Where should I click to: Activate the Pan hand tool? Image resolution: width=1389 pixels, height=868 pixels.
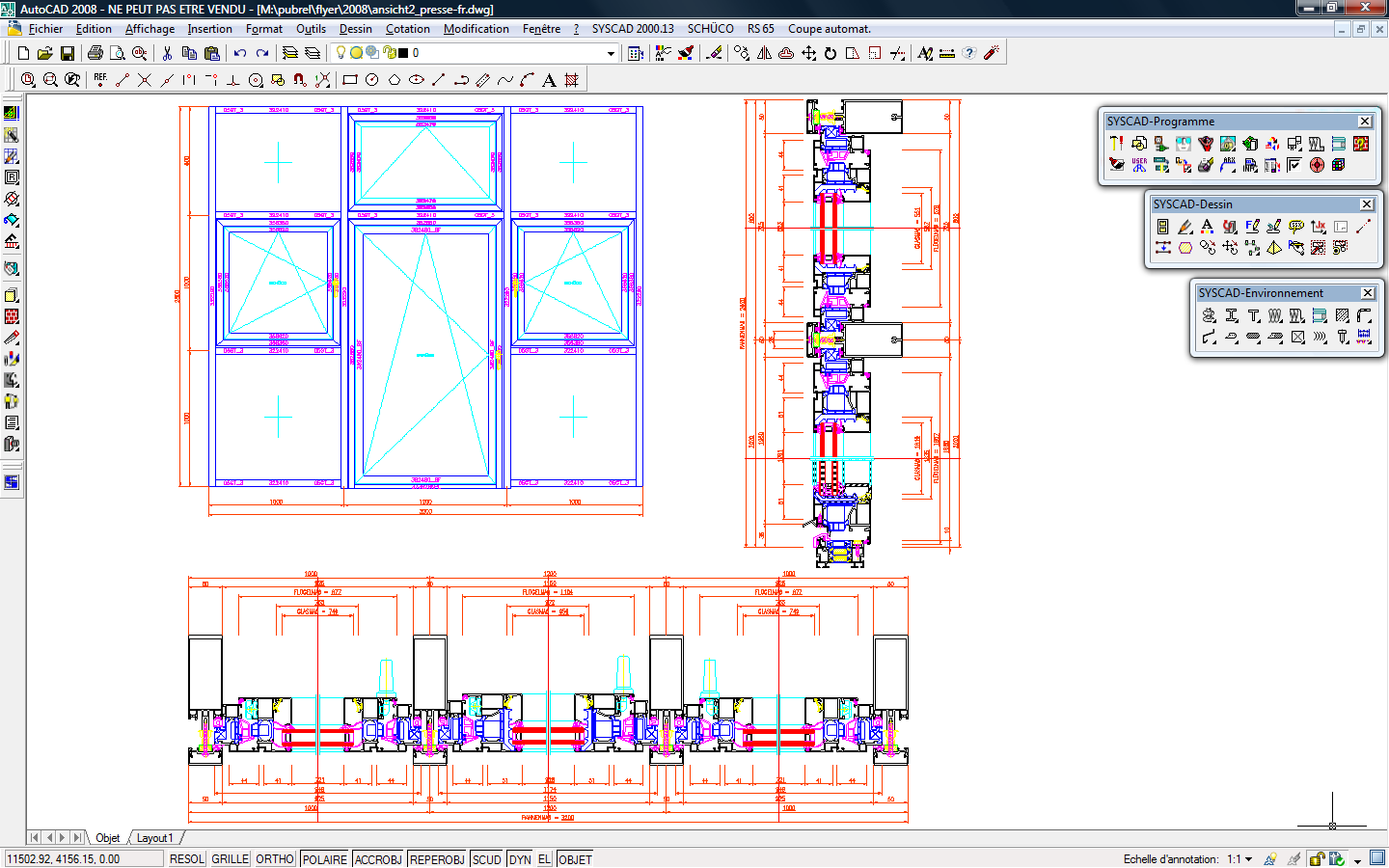point(71,80)
